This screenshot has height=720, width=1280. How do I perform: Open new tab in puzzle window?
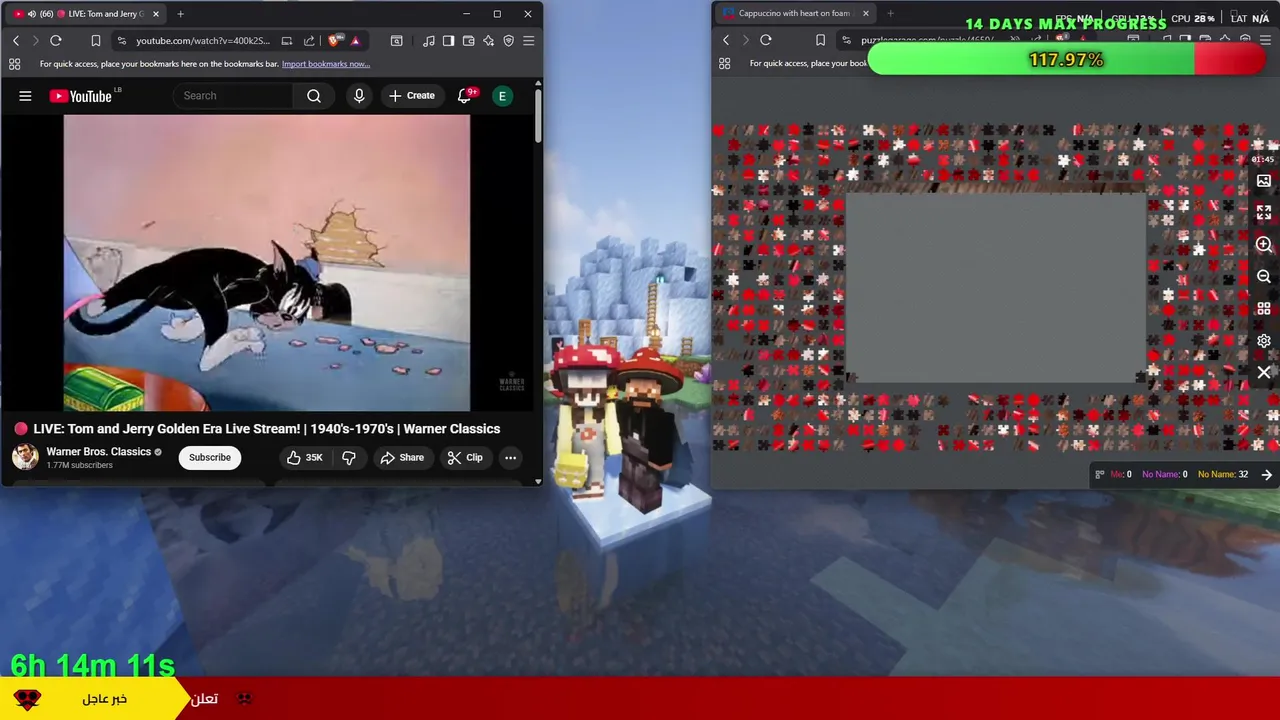[890, 14]
